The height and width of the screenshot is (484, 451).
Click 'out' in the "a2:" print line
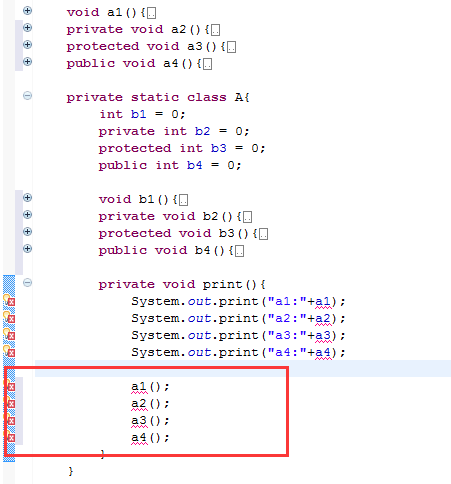[199, 319]
